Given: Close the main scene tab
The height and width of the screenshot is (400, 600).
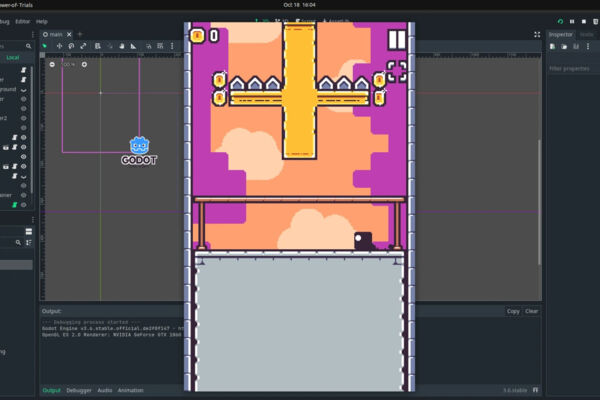Looking at the screenshot, I should 69,34.
